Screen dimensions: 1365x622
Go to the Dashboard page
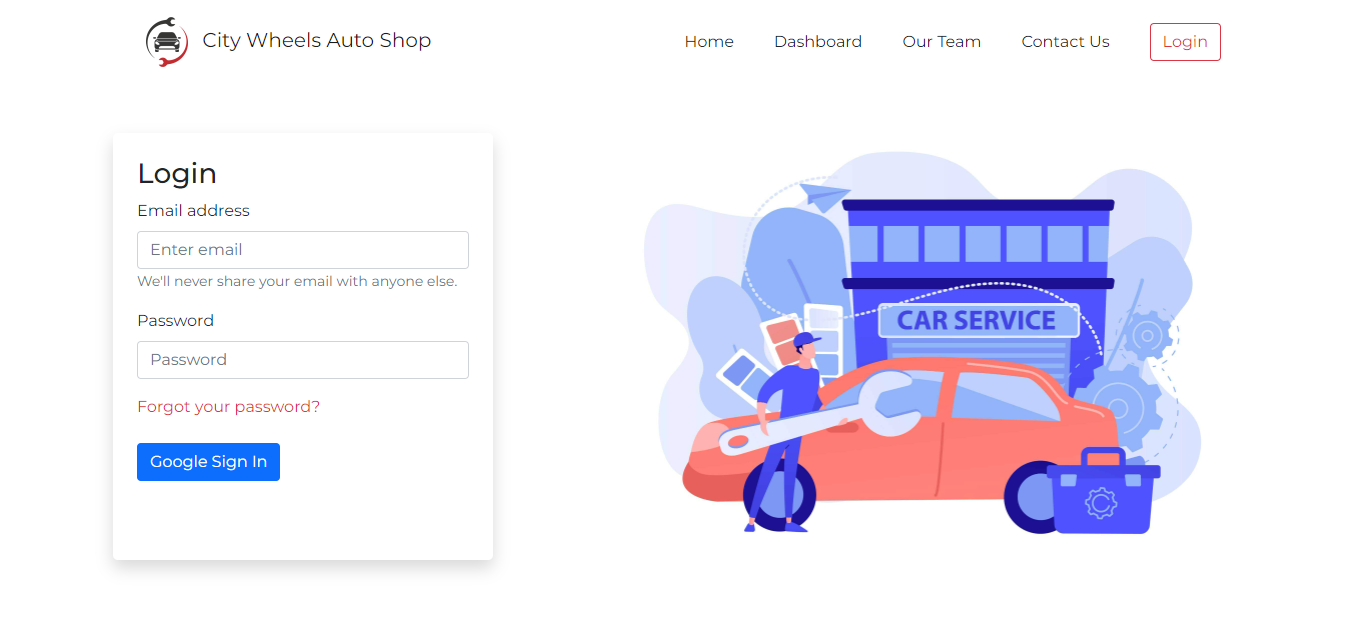point(818,42)
